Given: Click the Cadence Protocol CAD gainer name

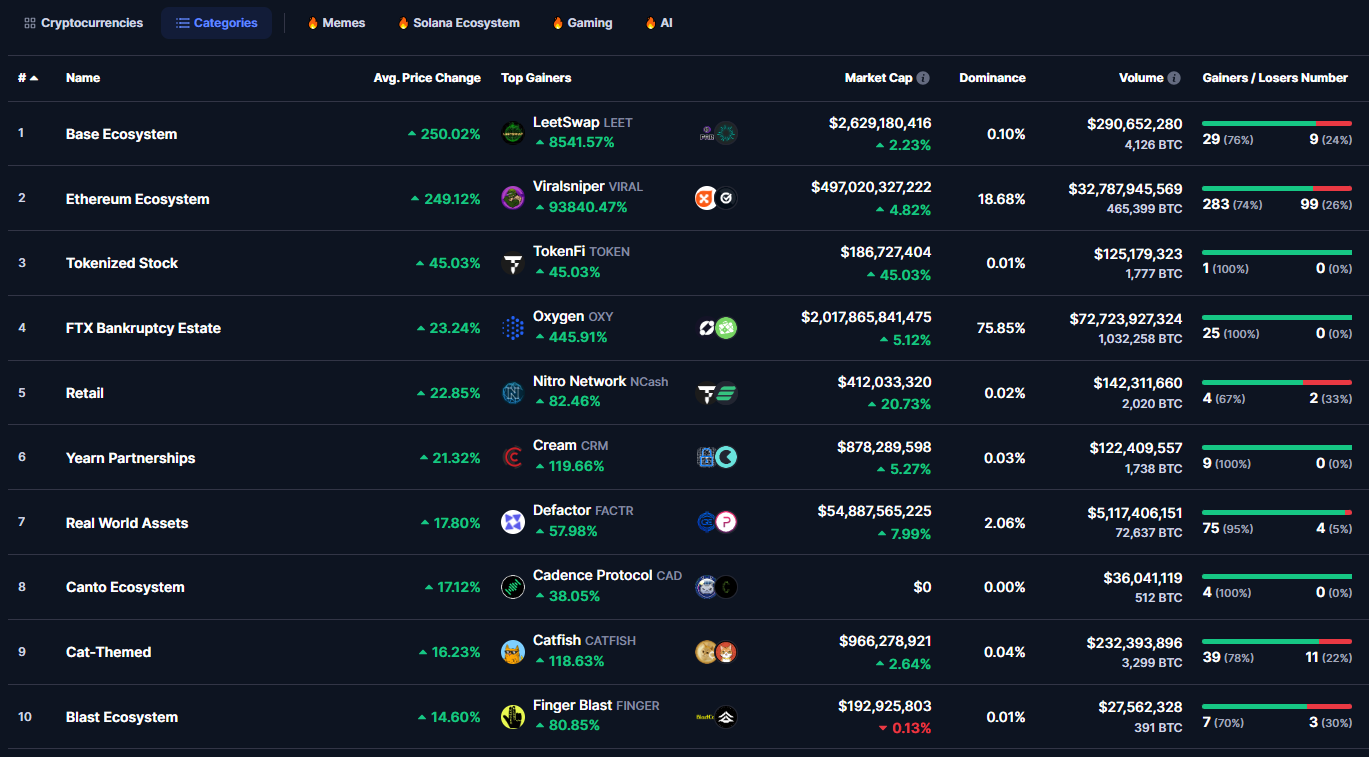Looking at the screenshot, I should (608, 575).
